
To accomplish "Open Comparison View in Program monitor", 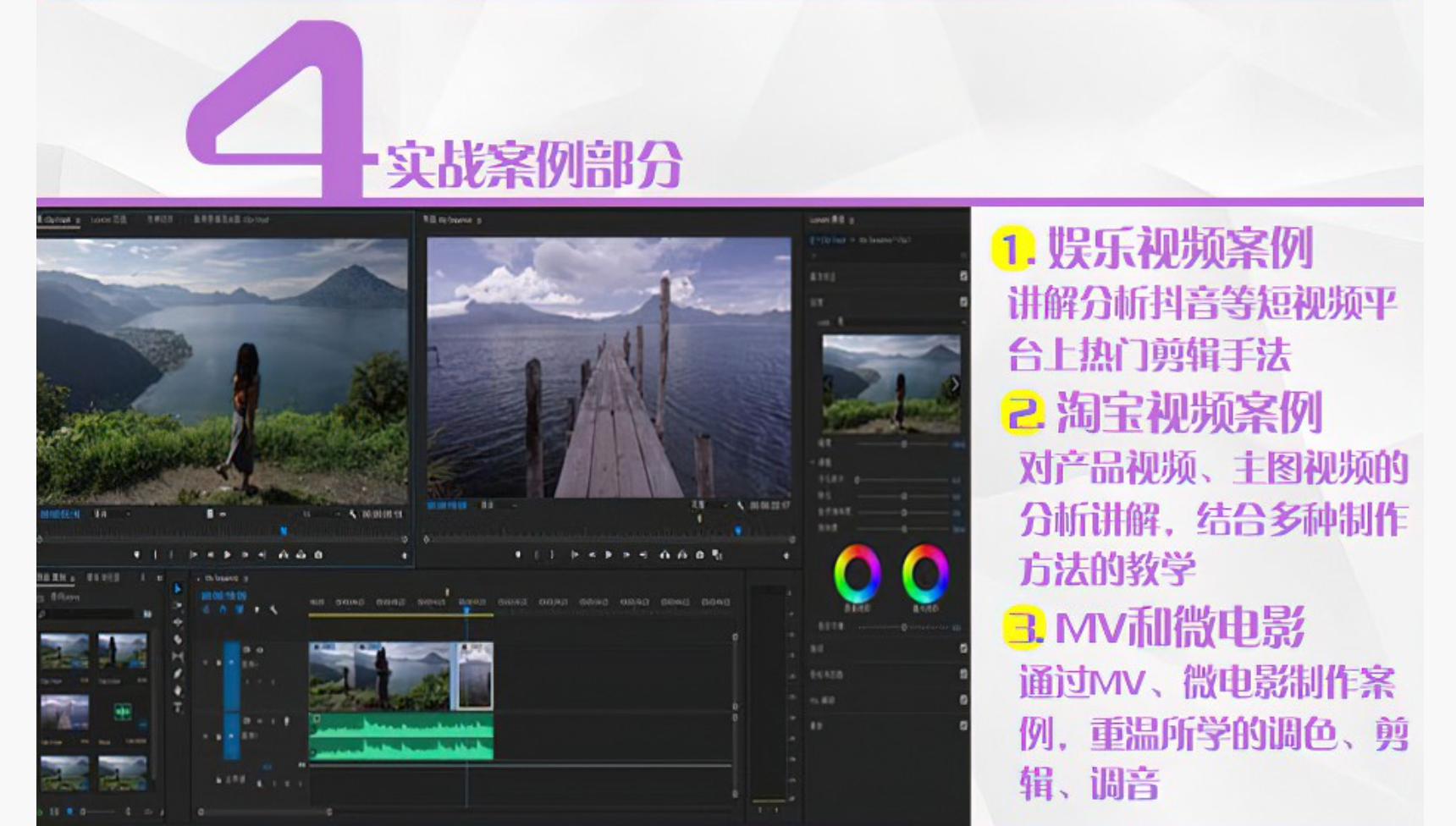I will [x=717, y=555].
